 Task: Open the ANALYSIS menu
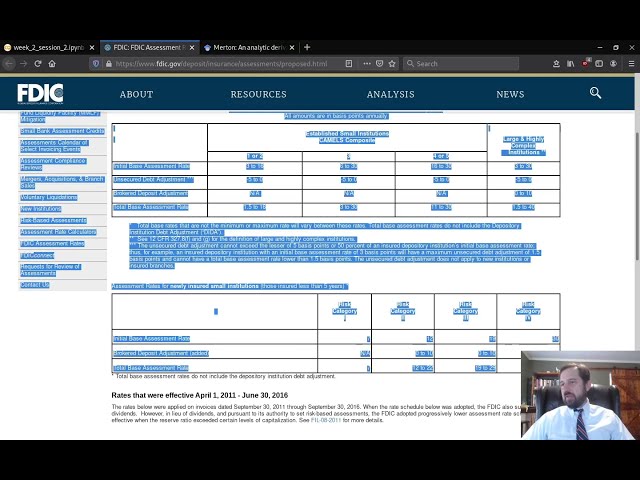pyautogui.click(x=390, y=94)
